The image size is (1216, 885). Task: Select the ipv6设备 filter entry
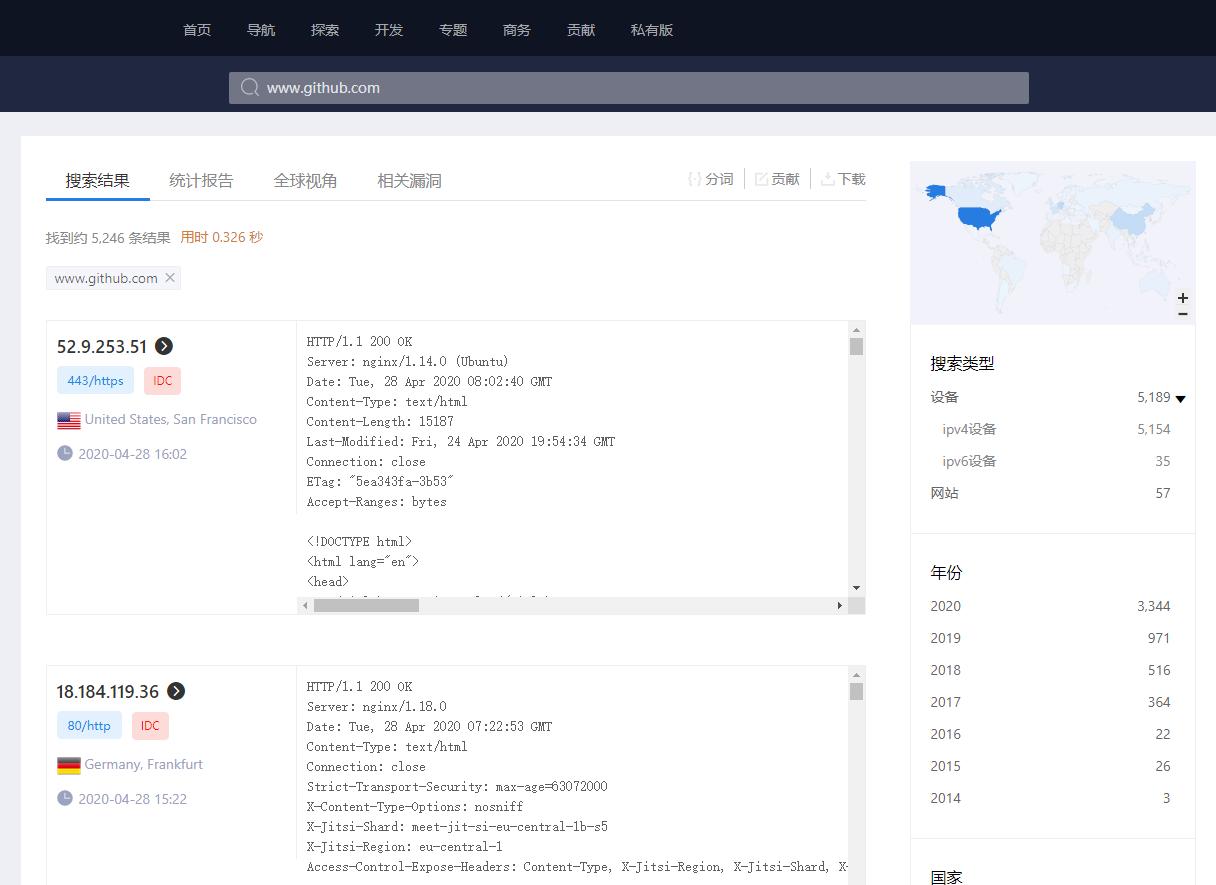(x=970, y=461)
